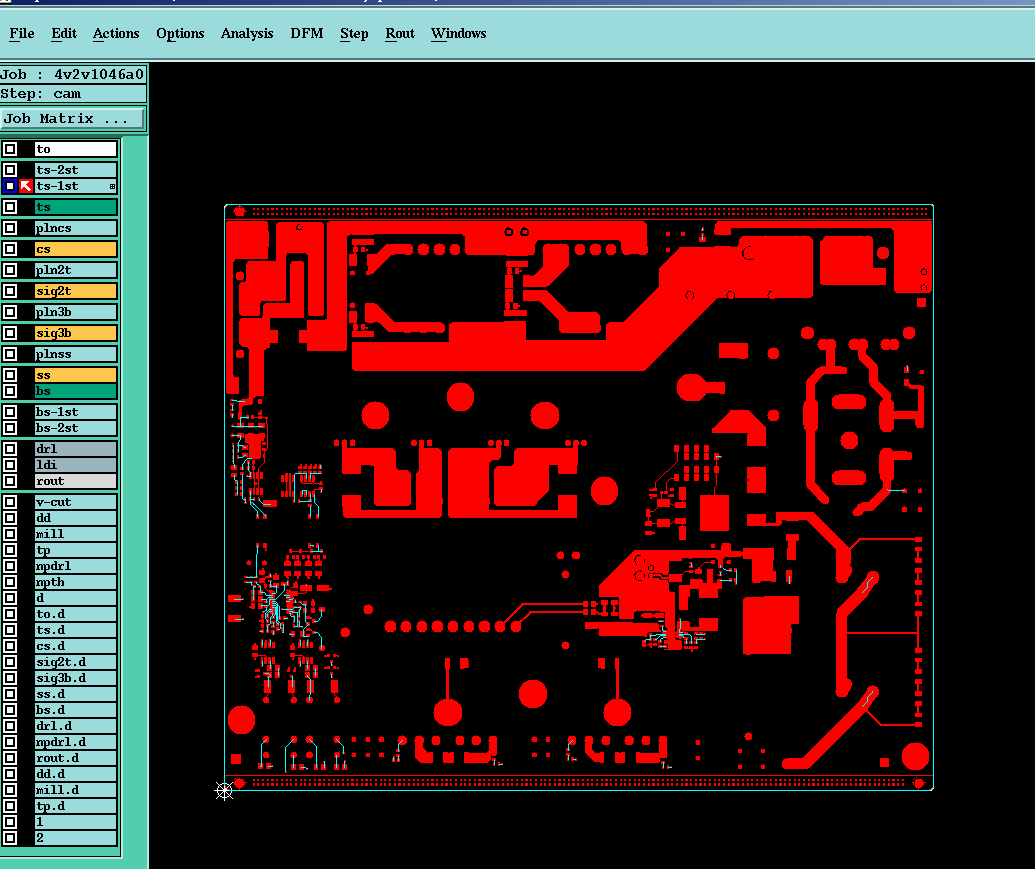The height and width of the screenshot is (869, 1035).
Task: Expand the Options menu
Action: (180, 34)
